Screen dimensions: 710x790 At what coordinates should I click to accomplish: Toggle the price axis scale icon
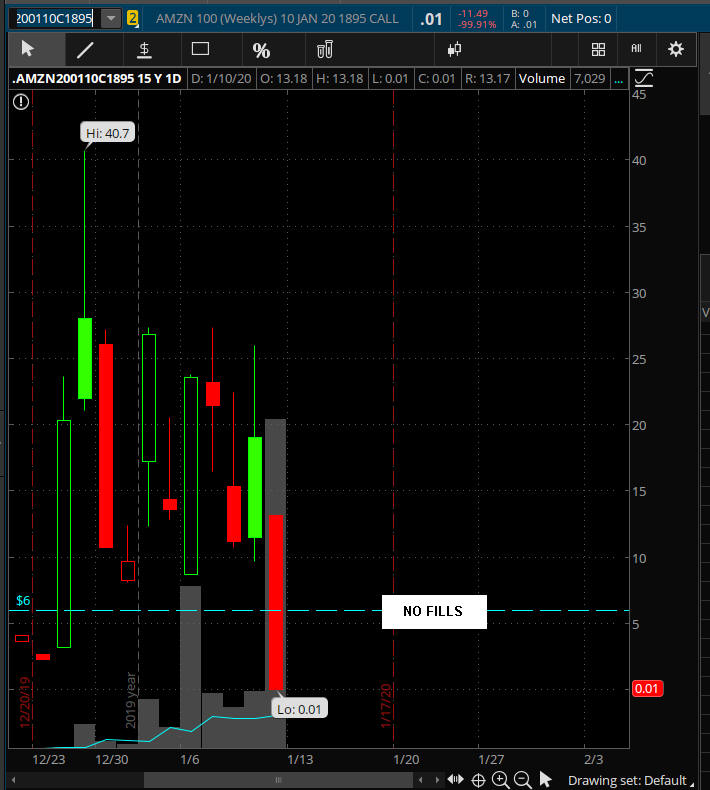643,78
